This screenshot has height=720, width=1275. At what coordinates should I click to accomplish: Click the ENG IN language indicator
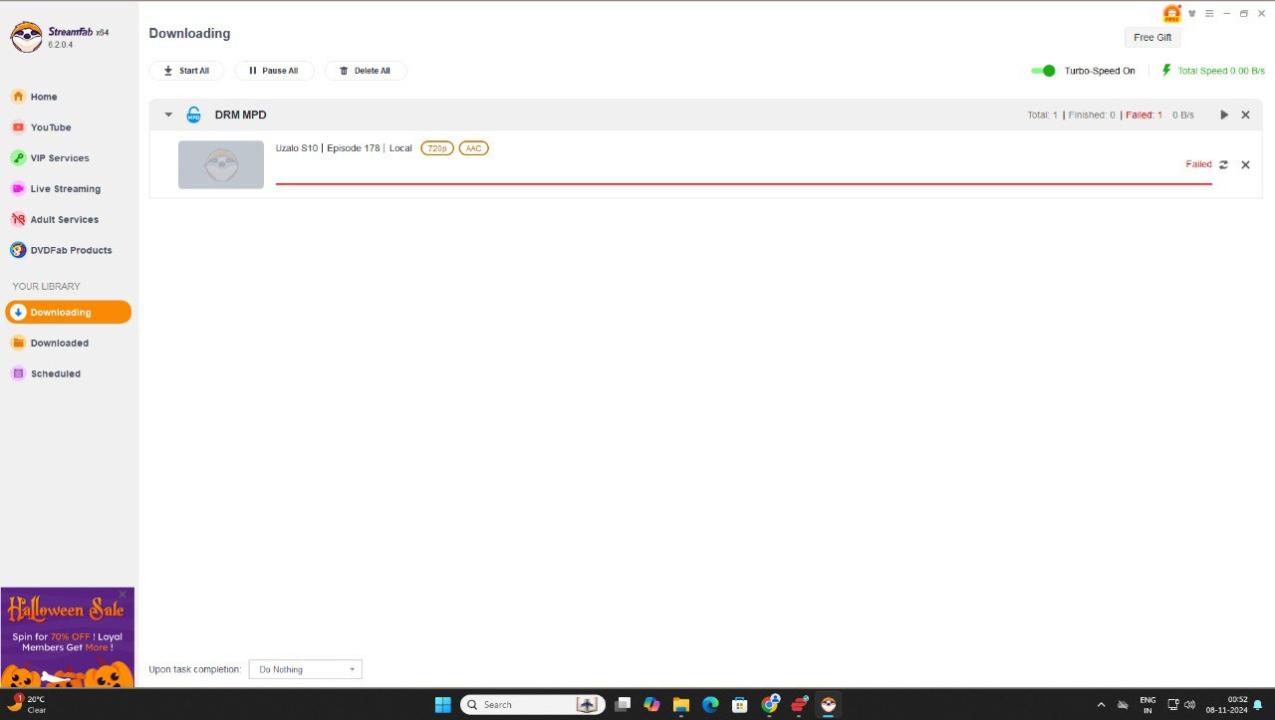[1148, 705]
